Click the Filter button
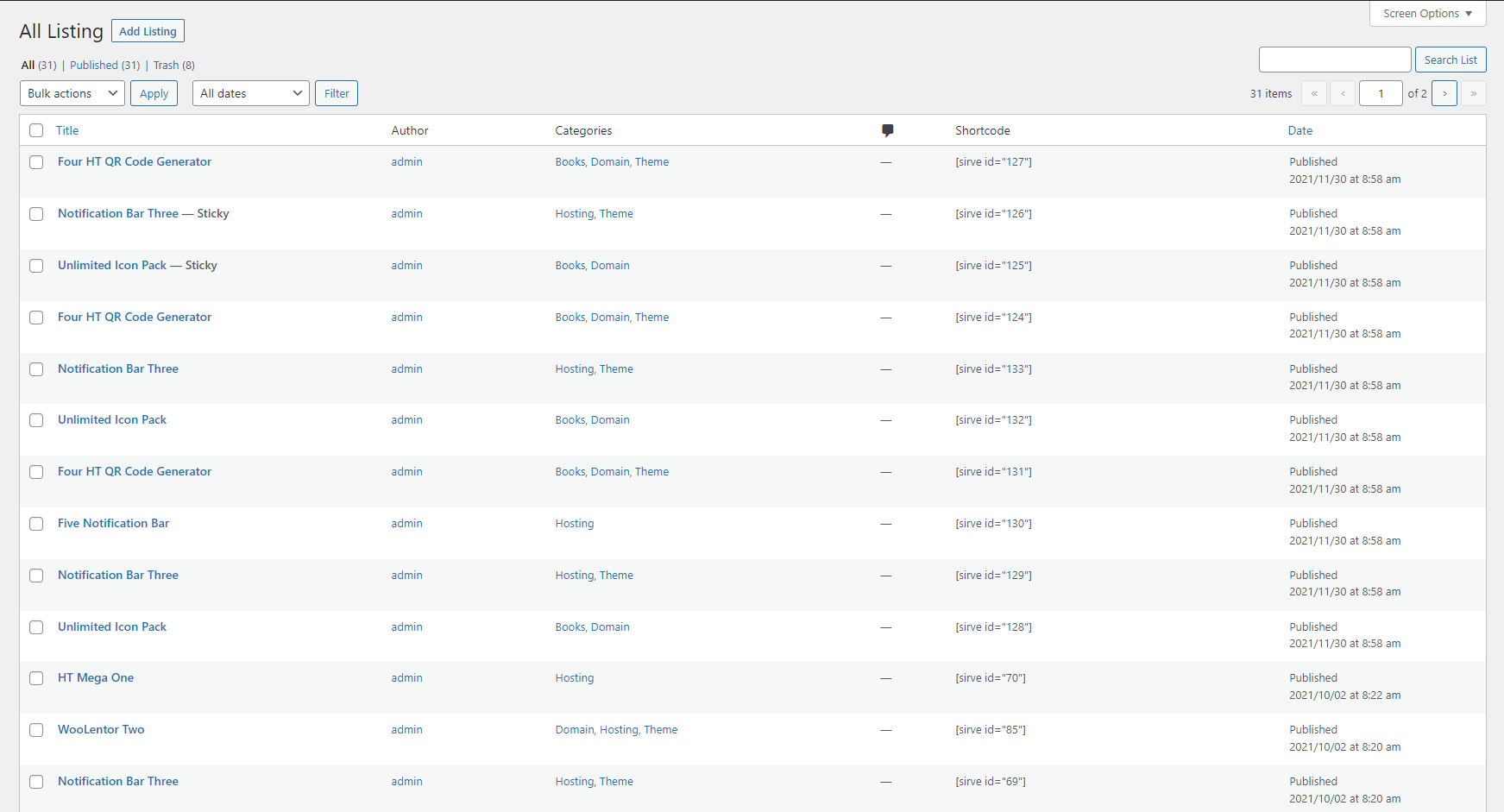1504x812 pixels. click(x=337, y=93)
